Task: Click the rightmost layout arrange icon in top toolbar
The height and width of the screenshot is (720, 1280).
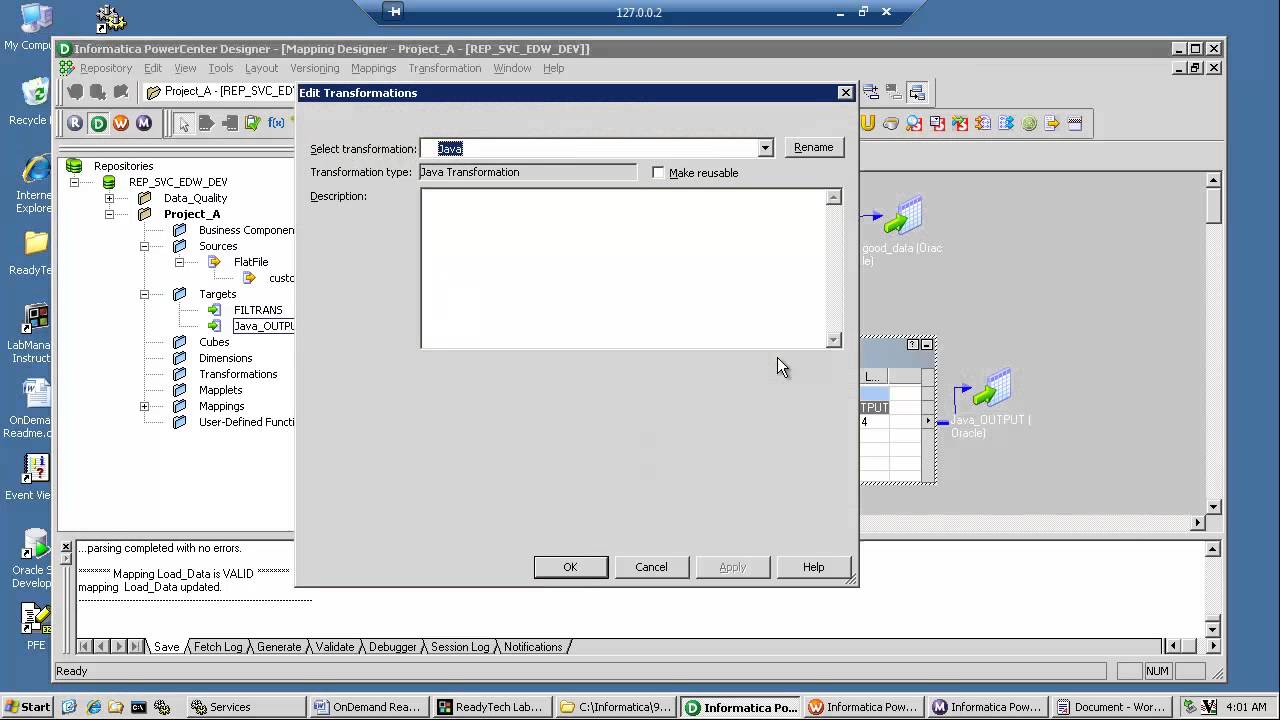Action: (917, 93)
